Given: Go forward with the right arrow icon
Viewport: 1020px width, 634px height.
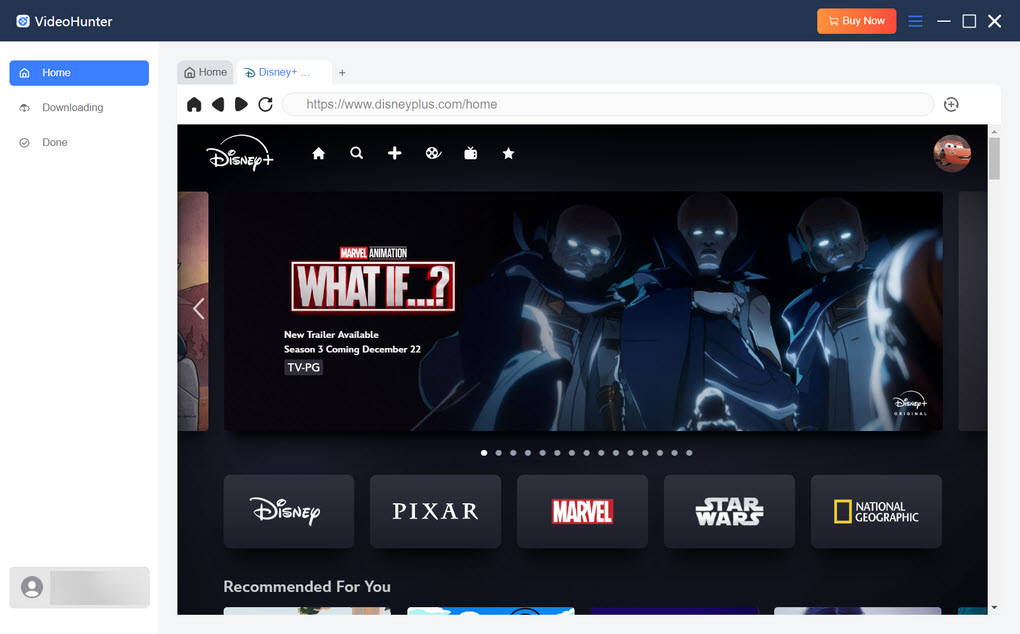Looking at the screenshot, I should (x=241, y=104).
